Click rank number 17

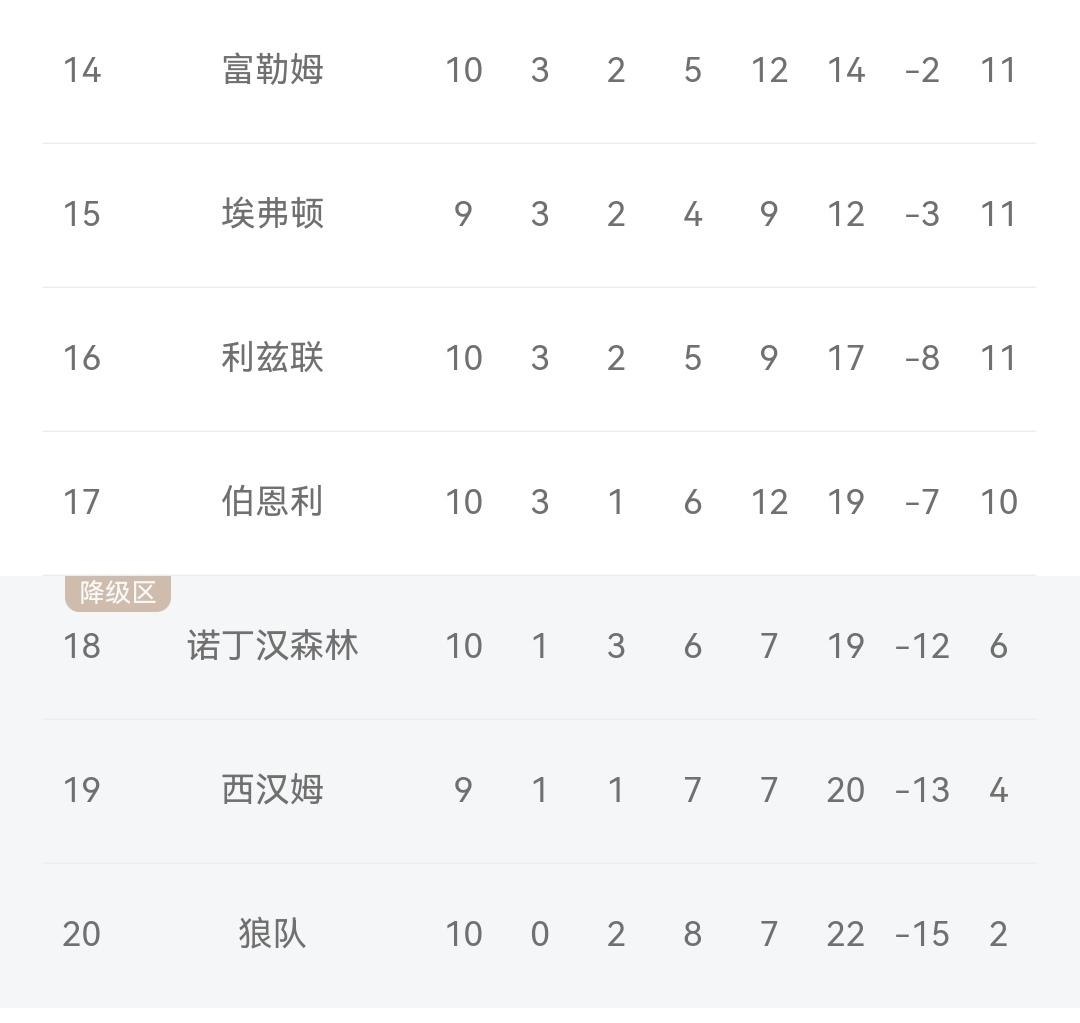82,502
